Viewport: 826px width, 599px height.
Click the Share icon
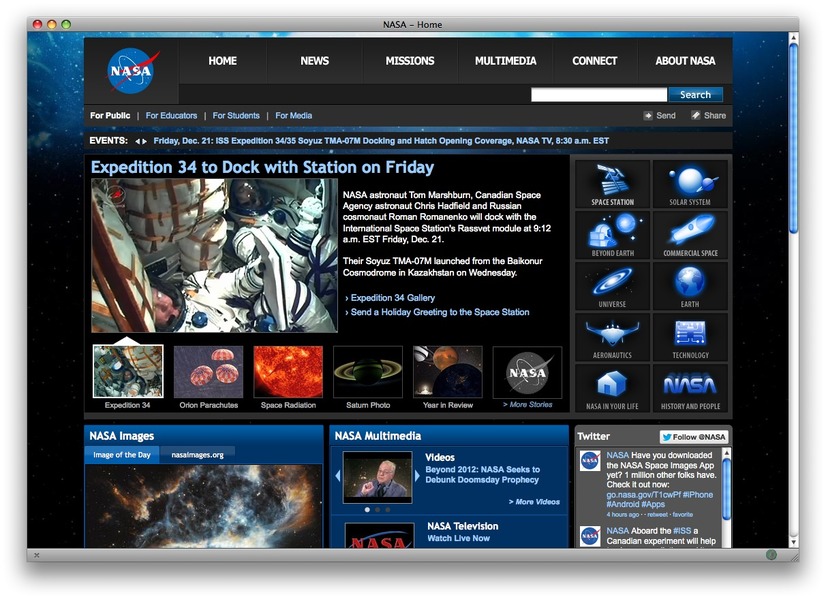pos(696,115)
